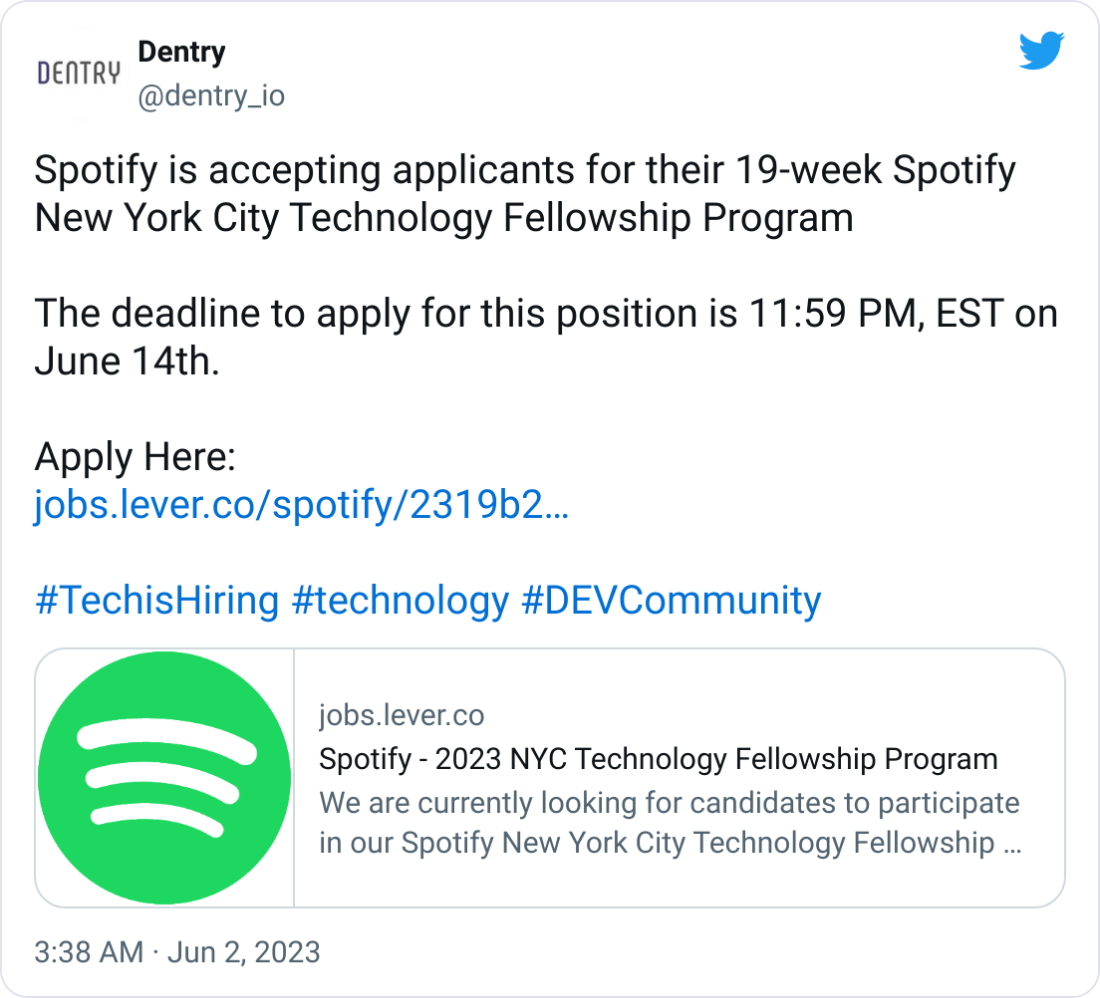This screenshot has width=1100, height=998.
Task: Click the Twitter bird icon
Action: [x=1042, y=52]
